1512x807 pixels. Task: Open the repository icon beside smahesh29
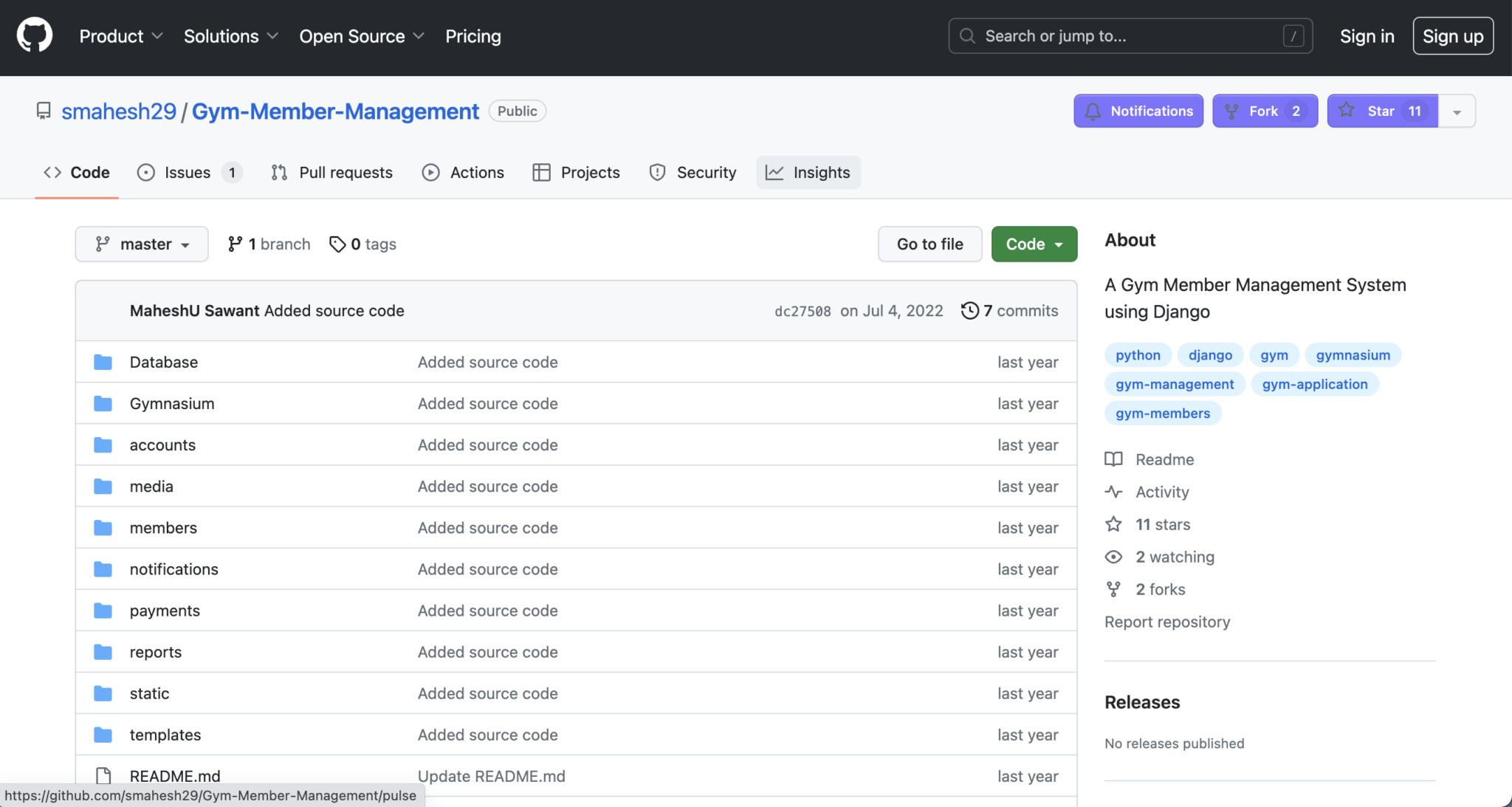44,111
